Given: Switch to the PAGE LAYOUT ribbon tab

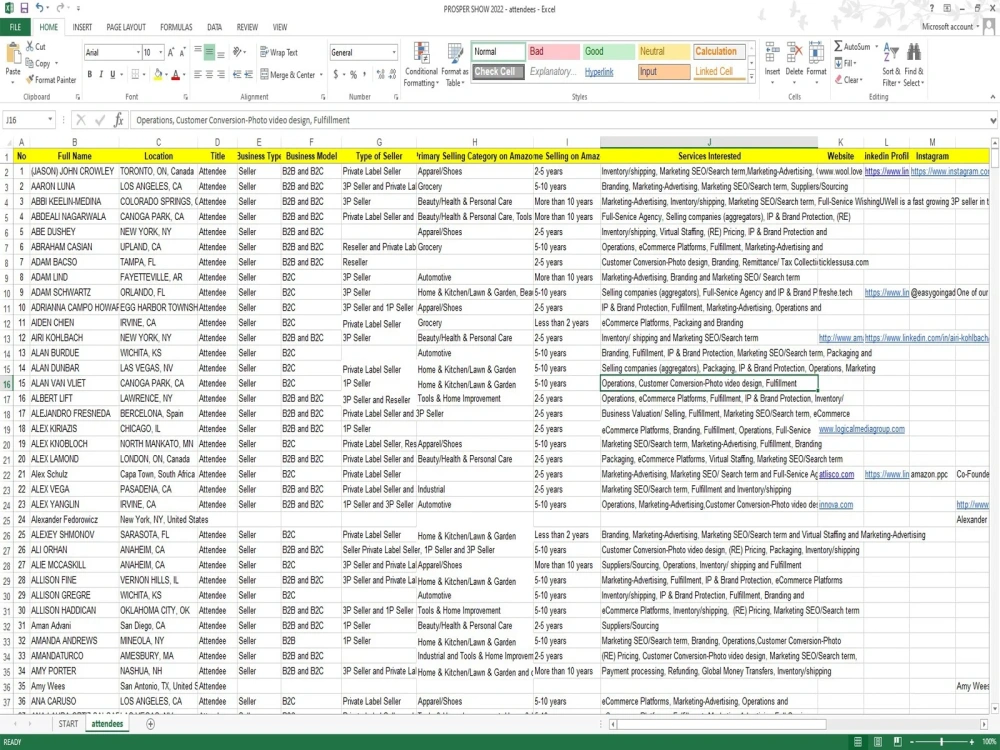Looking at the screenshot, I should (x=126, y=27).
